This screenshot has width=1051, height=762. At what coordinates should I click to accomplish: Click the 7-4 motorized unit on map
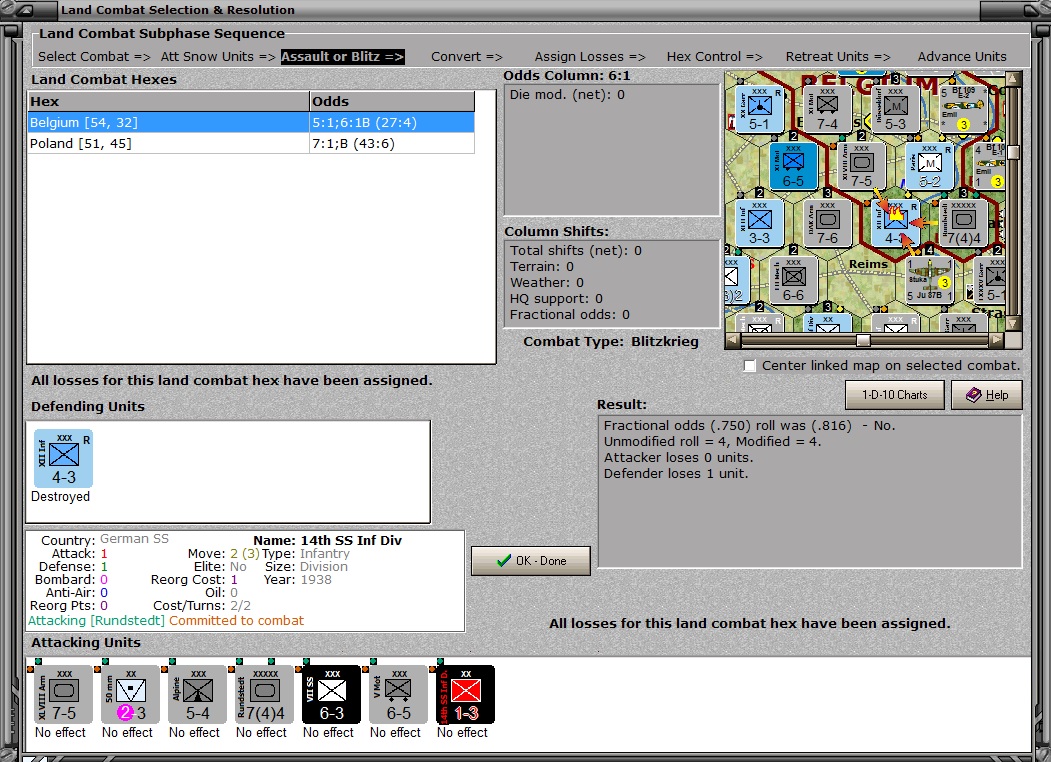[827, 109]
